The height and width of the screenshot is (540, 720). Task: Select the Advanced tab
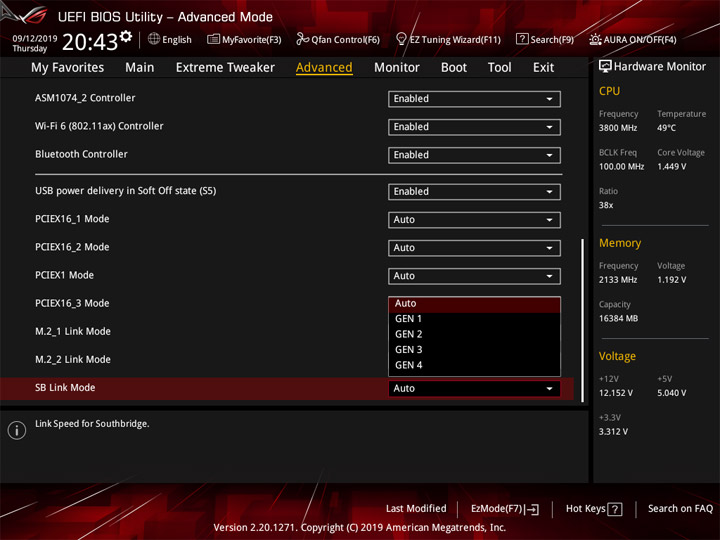click(324, 68)
